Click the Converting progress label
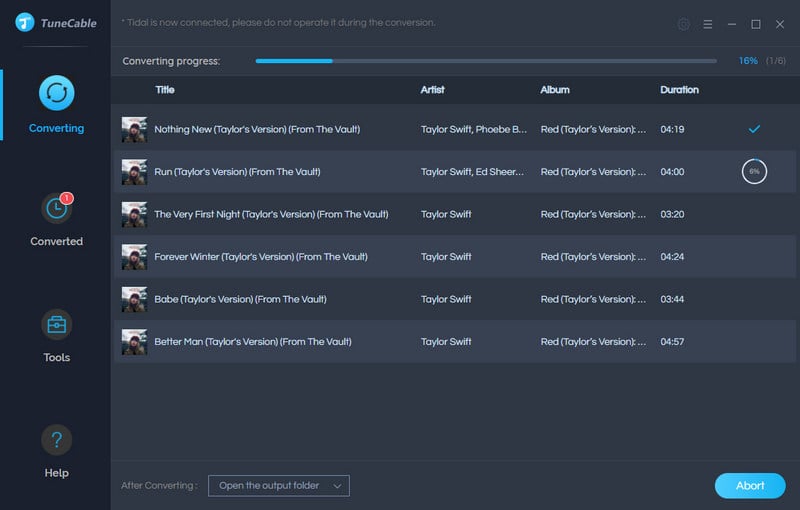 click(171, 61)
